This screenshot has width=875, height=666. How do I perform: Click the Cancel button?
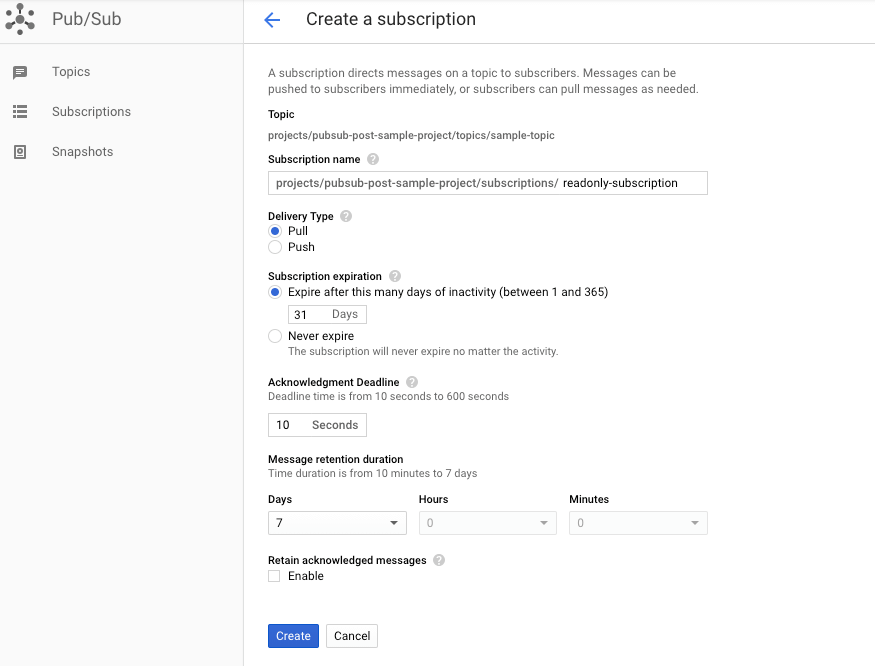[352, 636]
